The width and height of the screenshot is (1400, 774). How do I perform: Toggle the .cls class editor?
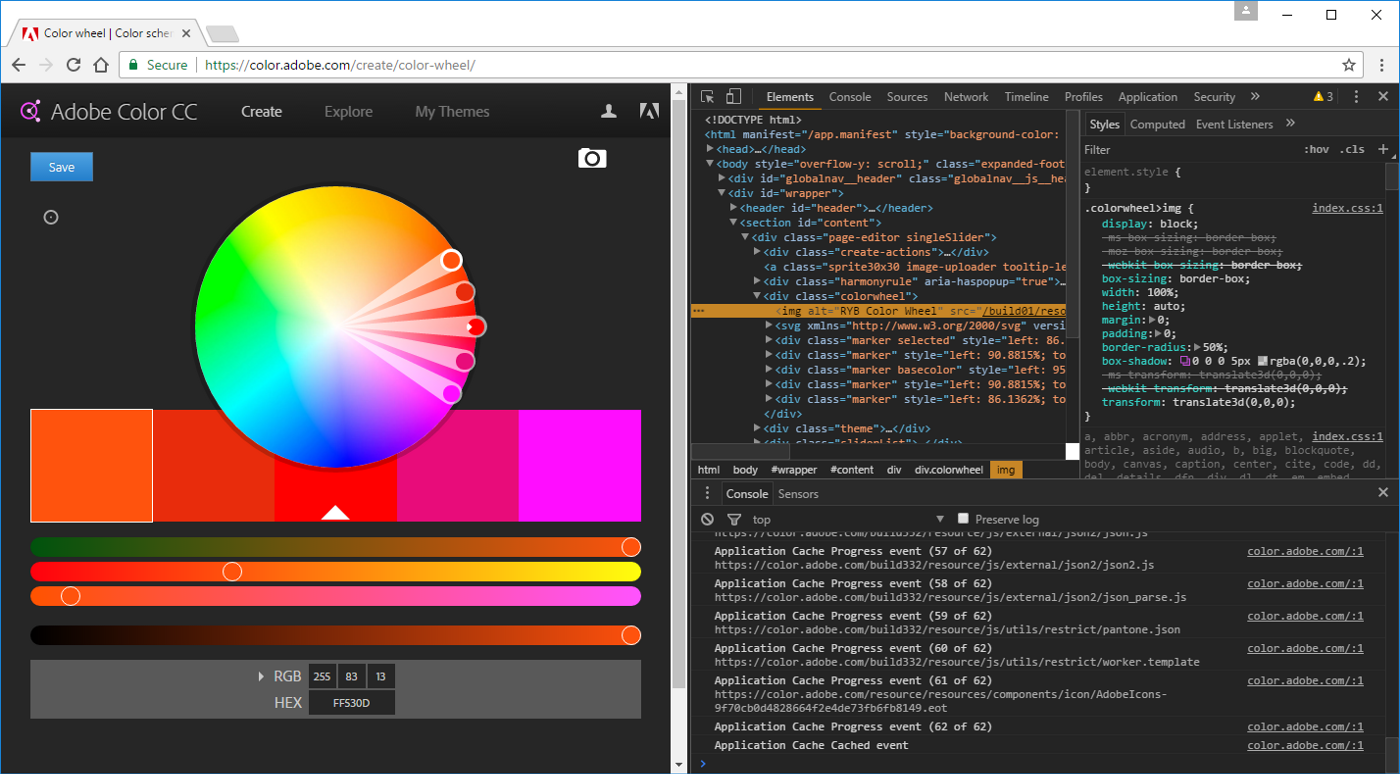tap(1353, 149)
